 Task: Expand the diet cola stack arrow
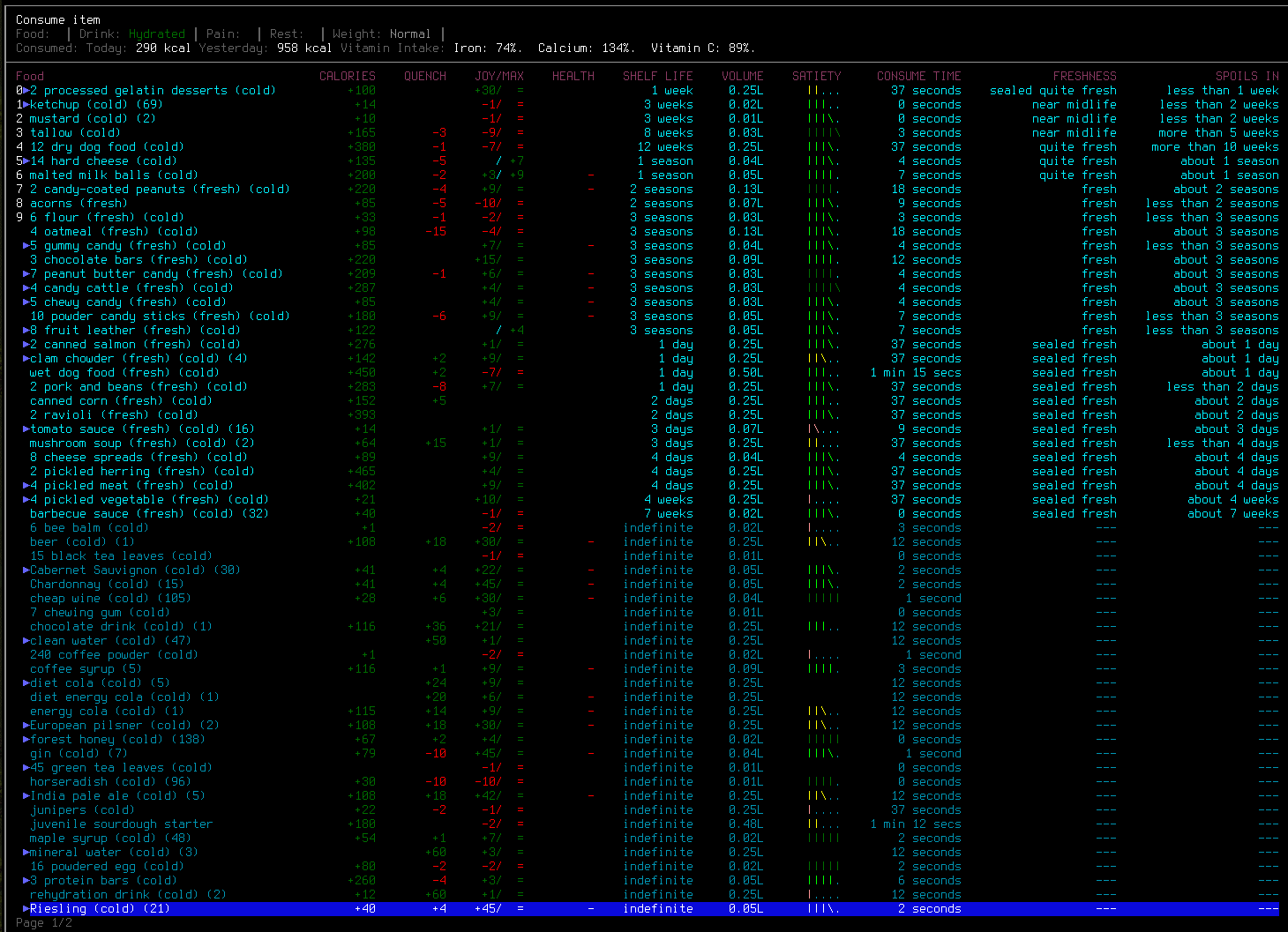(x=26, y=683)
